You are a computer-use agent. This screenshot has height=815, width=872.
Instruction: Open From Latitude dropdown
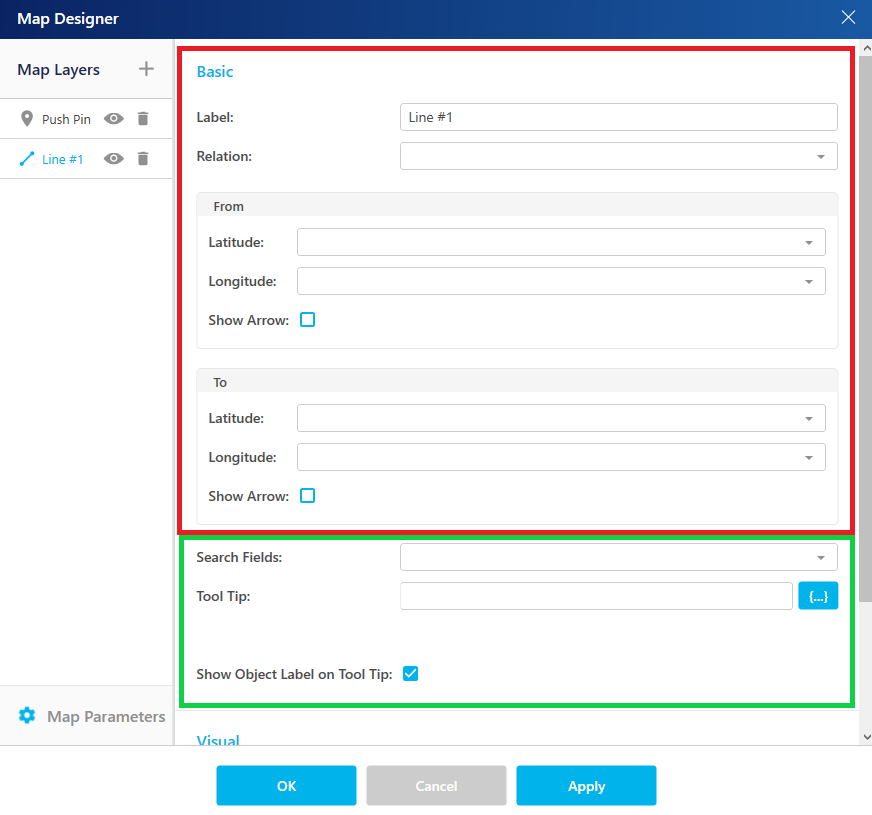coord(561,242)
